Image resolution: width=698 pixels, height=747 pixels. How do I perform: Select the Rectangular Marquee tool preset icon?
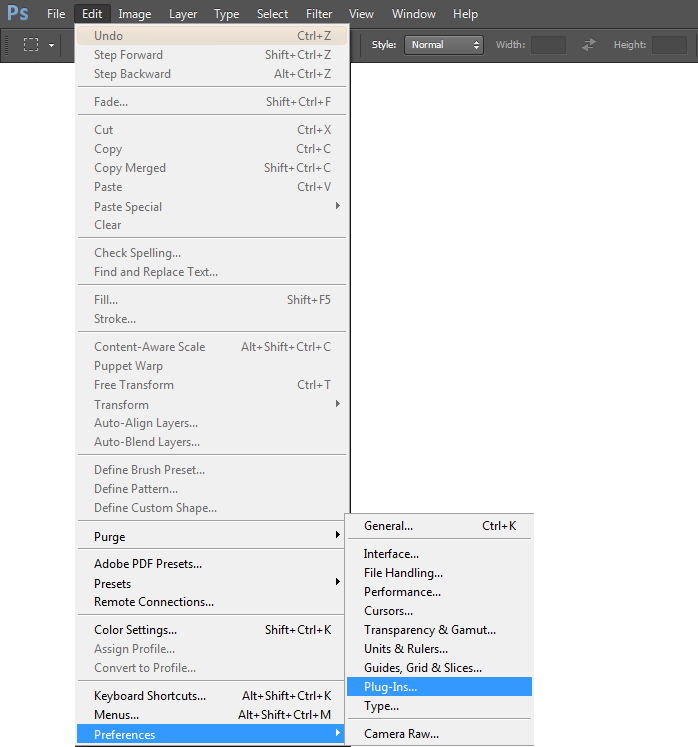click(x=31, y=45)
